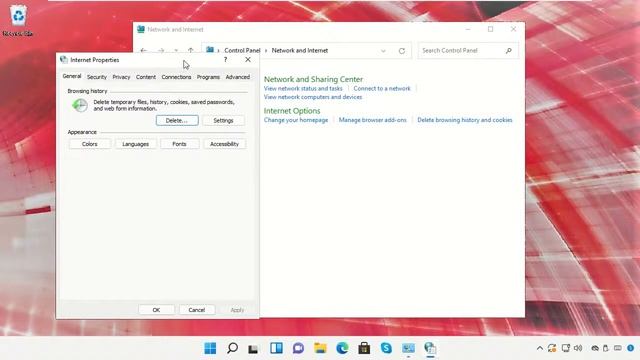
Task: Switch to the Security tab
Action: (97, 77)
